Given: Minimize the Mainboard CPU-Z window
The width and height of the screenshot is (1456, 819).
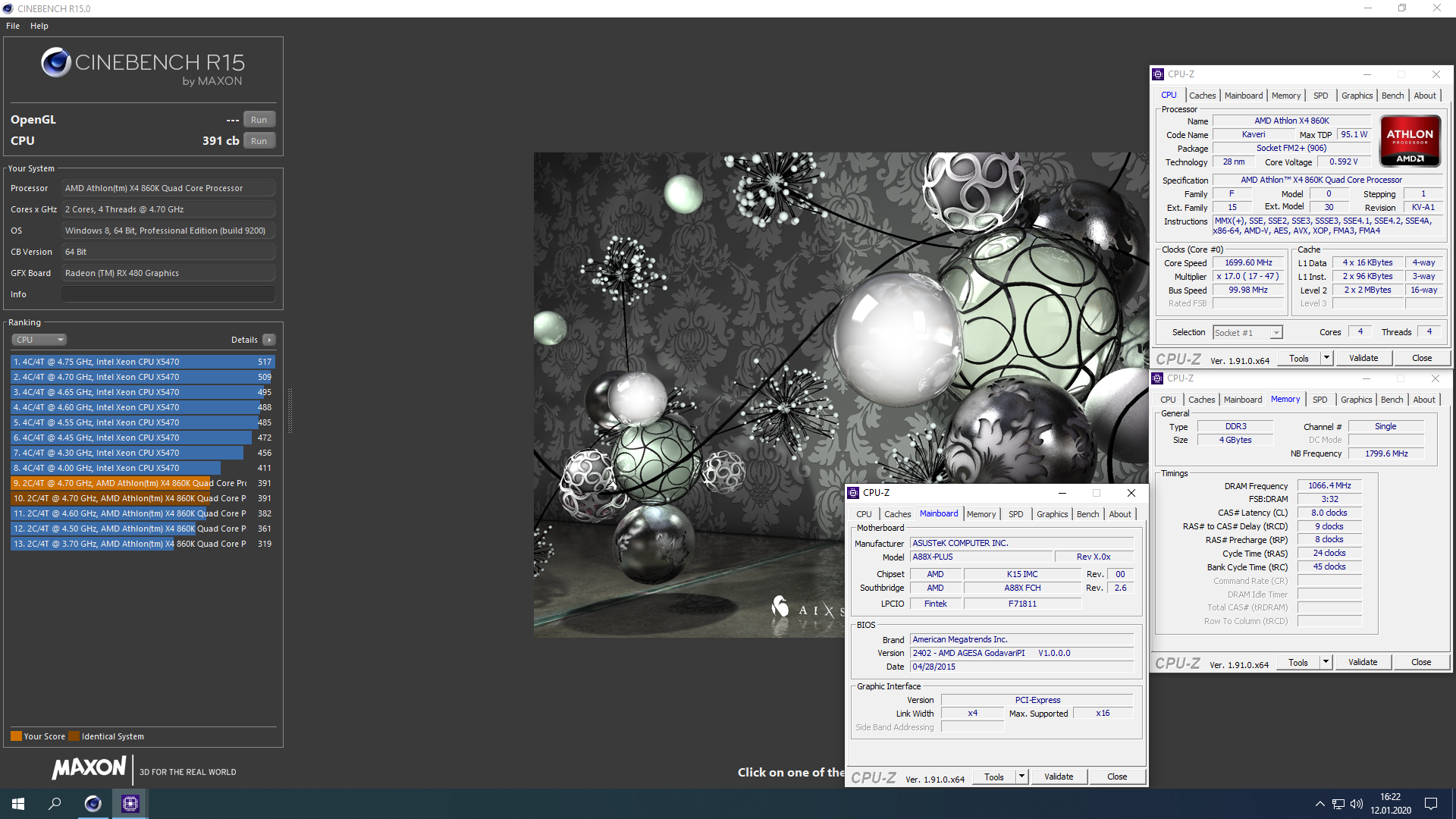Looking at the screenshot, I should [1062, 493].
